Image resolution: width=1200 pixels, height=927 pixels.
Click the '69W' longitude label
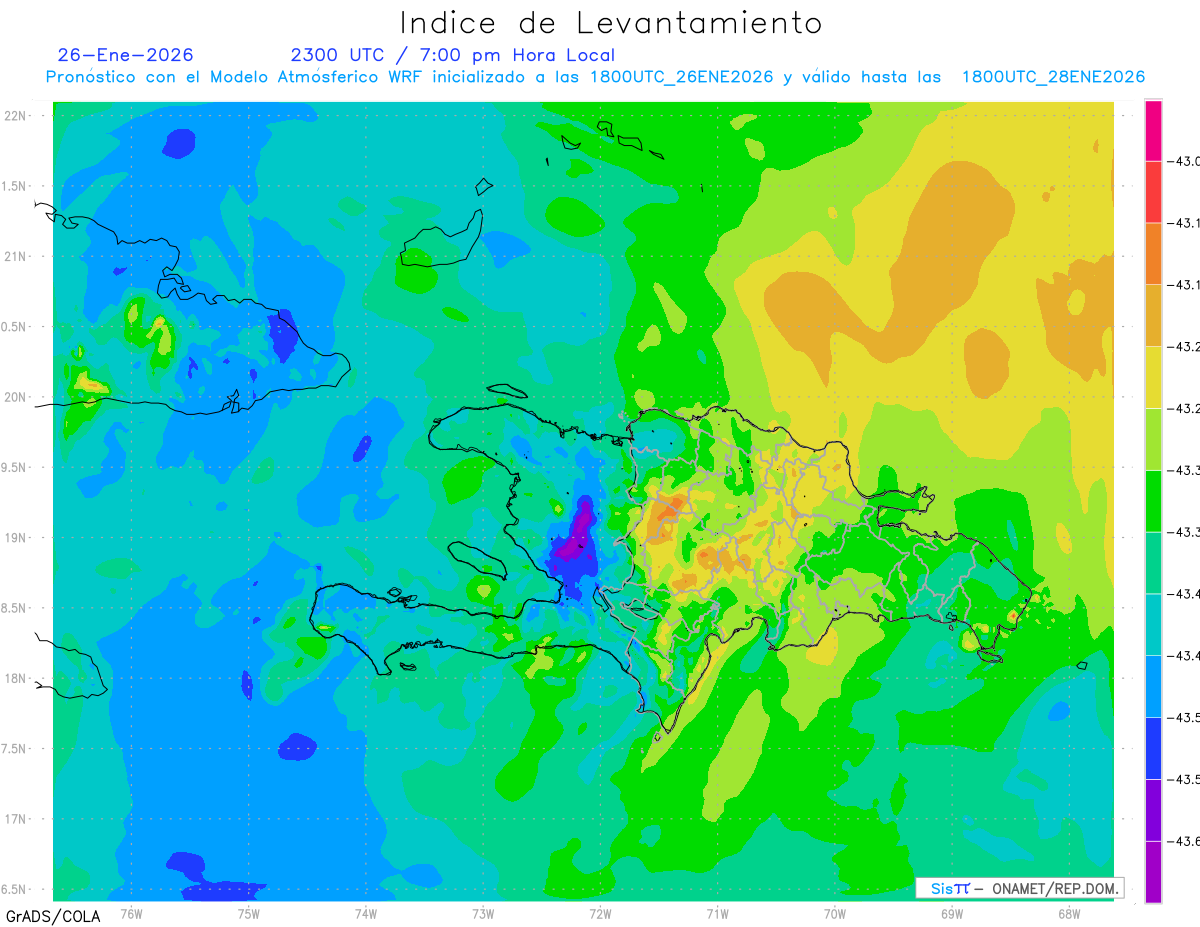coord(952,914)
